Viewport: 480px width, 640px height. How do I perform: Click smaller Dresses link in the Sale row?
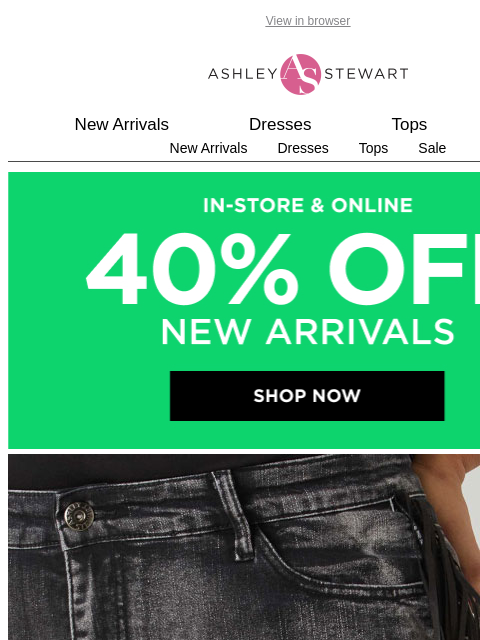point(303,148)
